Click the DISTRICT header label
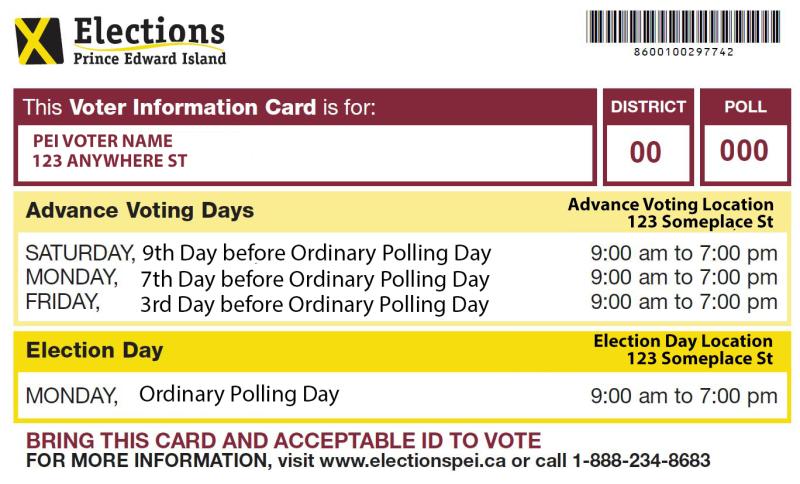 click(x=648, y=106)
